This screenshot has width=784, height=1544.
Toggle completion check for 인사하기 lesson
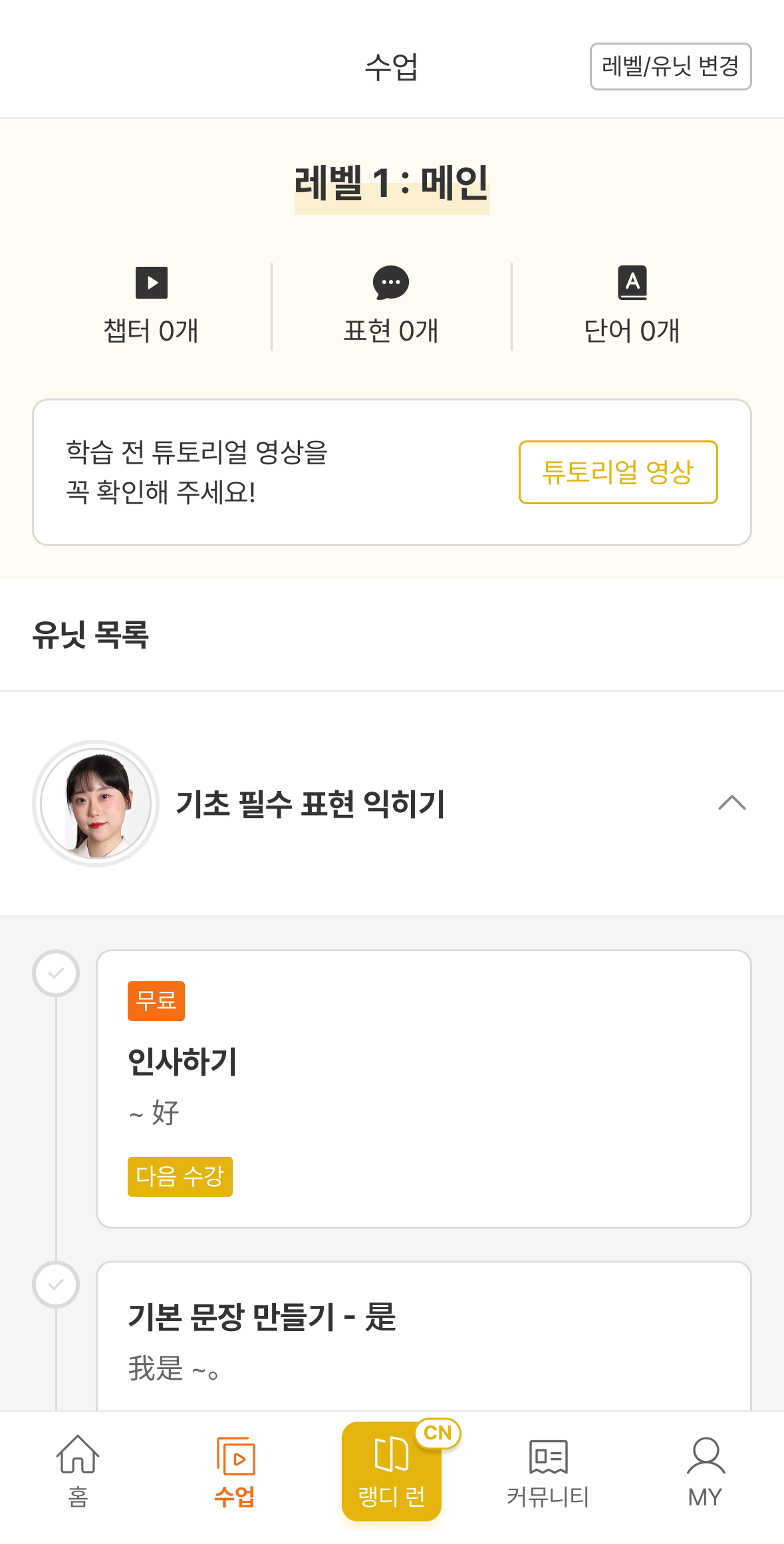(57, 973)
